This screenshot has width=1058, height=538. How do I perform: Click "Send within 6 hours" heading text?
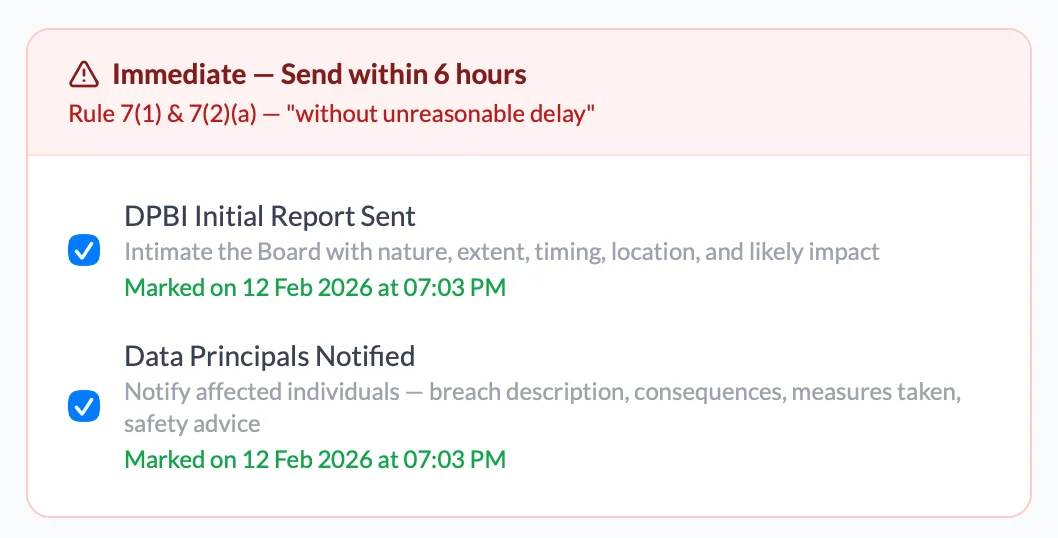tap(403, 74)
